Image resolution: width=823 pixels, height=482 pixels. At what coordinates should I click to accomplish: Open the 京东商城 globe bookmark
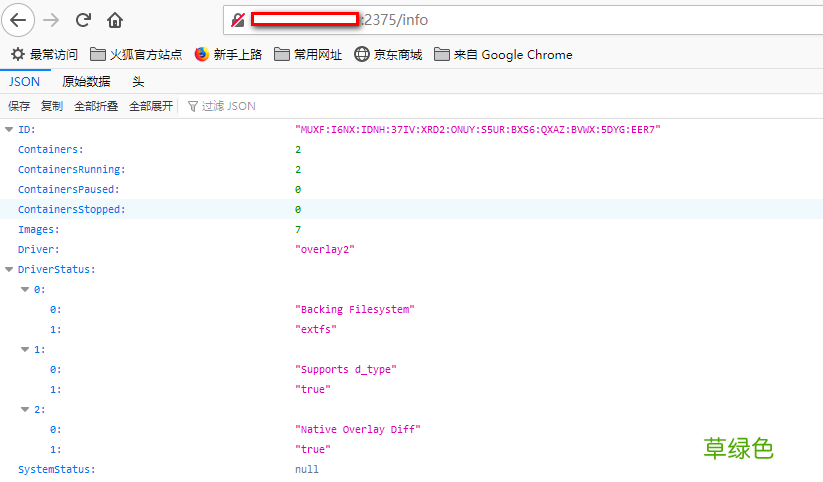point(388,55)
